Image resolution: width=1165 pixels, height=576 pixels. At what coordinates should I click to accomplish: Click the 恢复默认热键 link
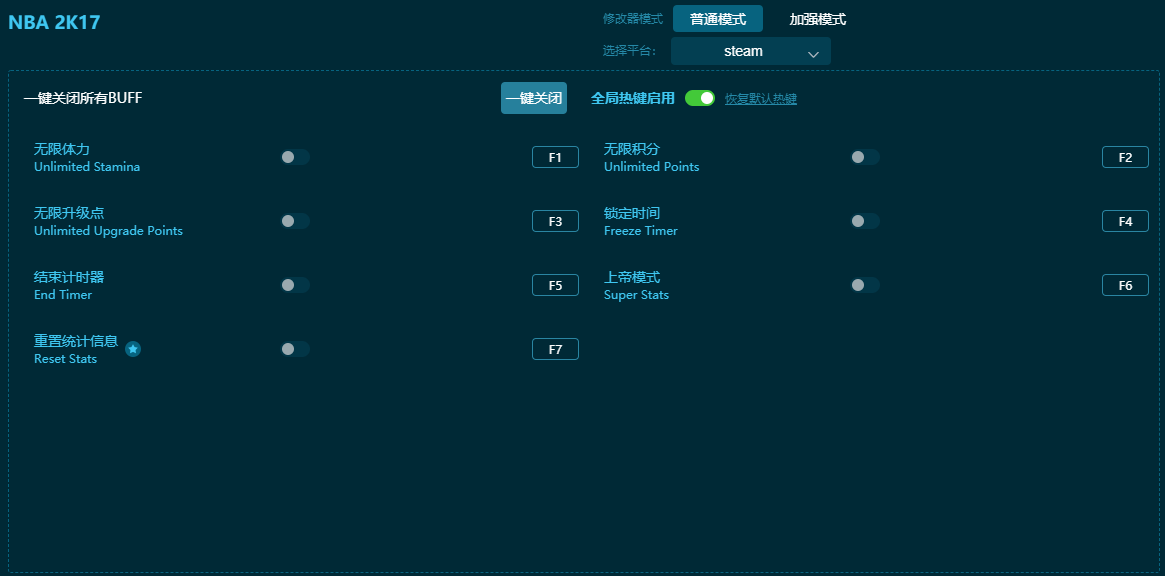pos(760,99)
